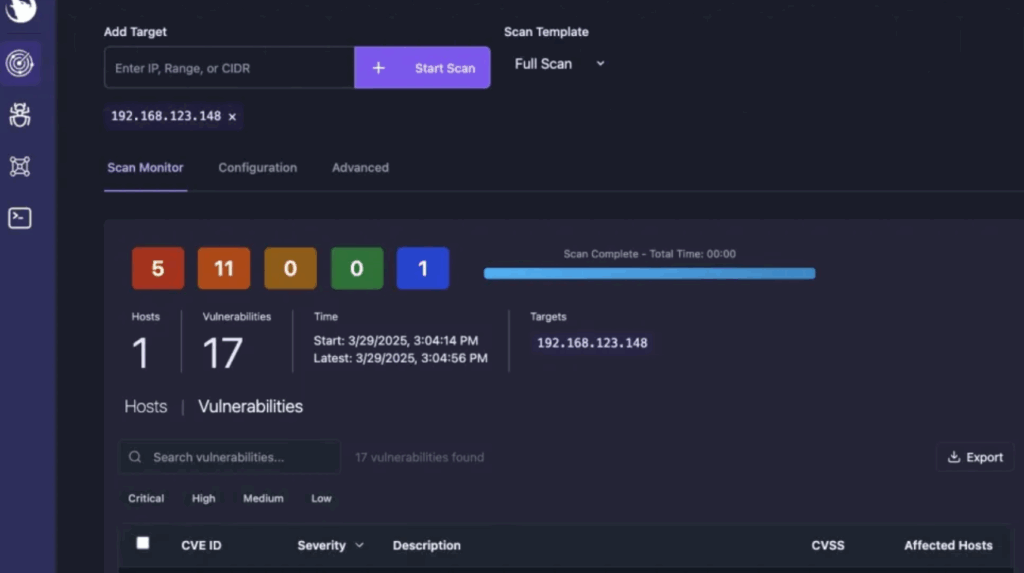Switch to the Configuration tab
The height and width of the screenshot is (573, 1024).
[257, 168]
